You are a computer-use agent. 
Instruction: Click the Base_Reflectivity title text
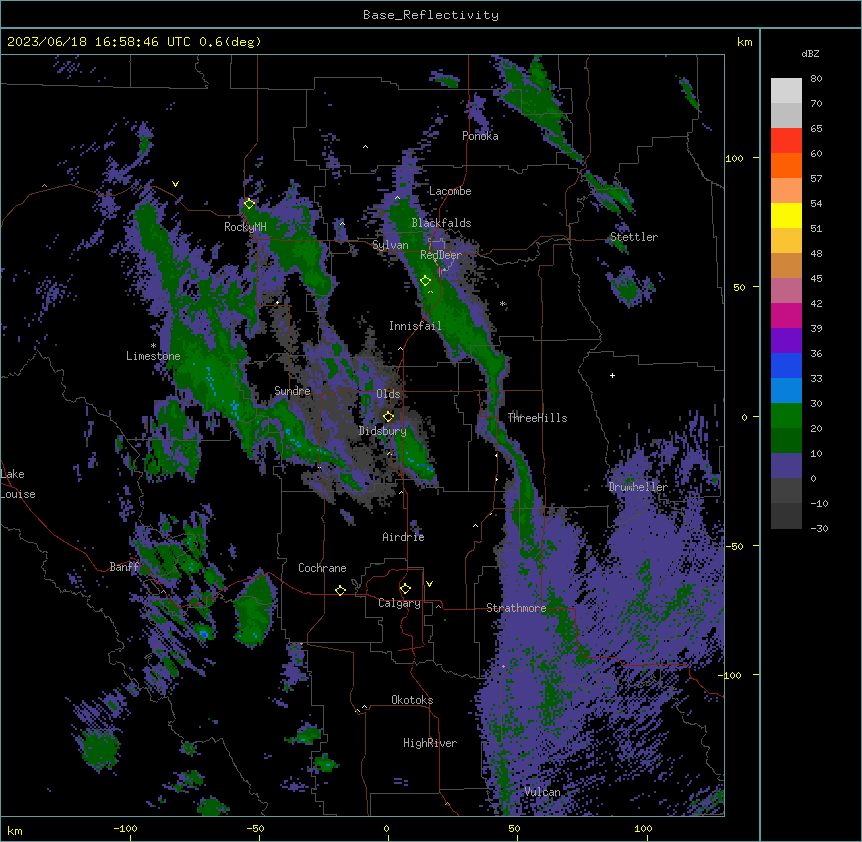[x=430, y=15]
